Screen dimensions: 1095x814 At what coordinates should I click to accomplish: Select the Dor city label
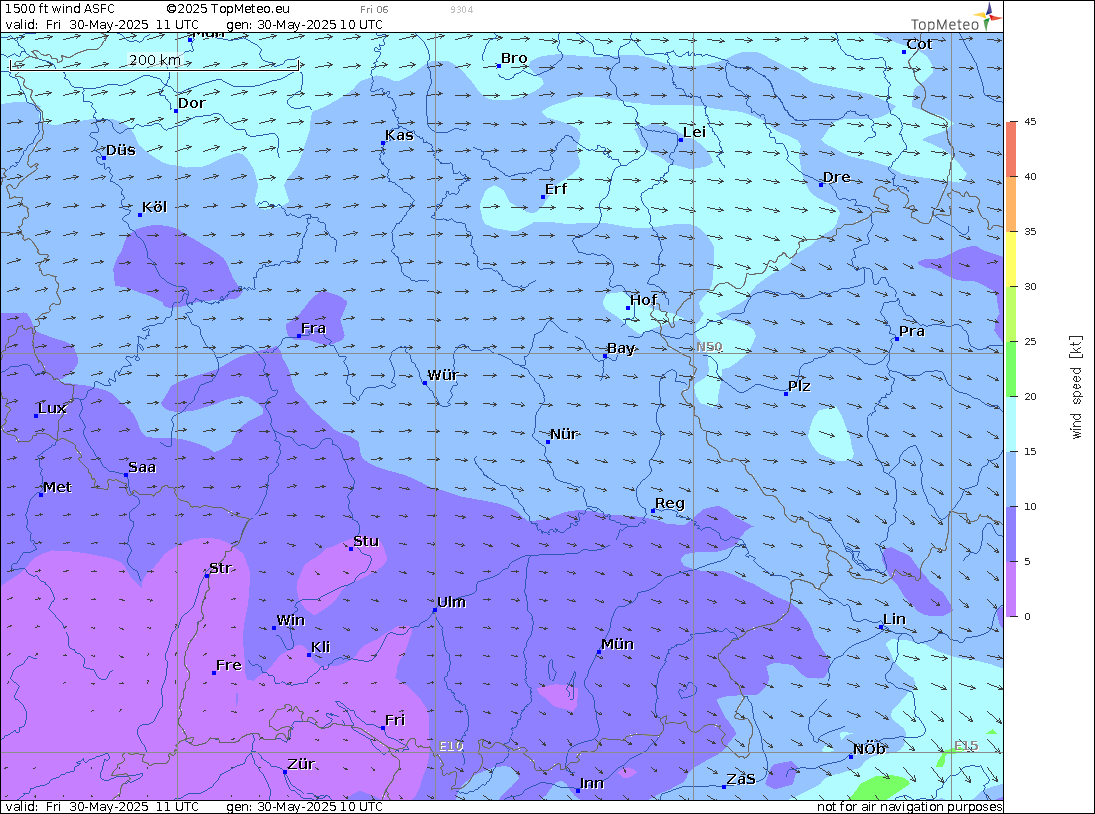191,103
